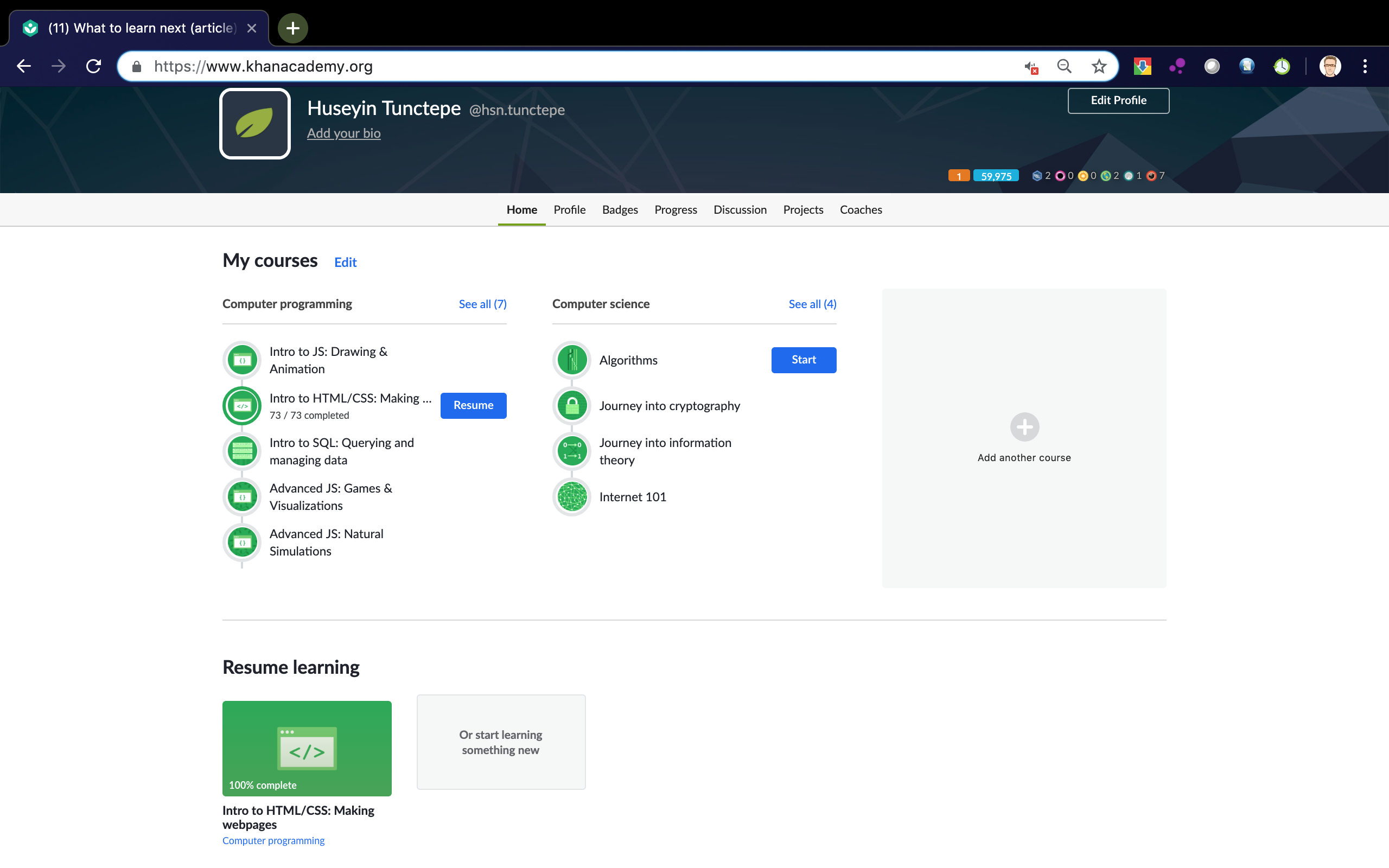
Task: Click the plus icon to add a course
Action: click(x=1024, y=426)
